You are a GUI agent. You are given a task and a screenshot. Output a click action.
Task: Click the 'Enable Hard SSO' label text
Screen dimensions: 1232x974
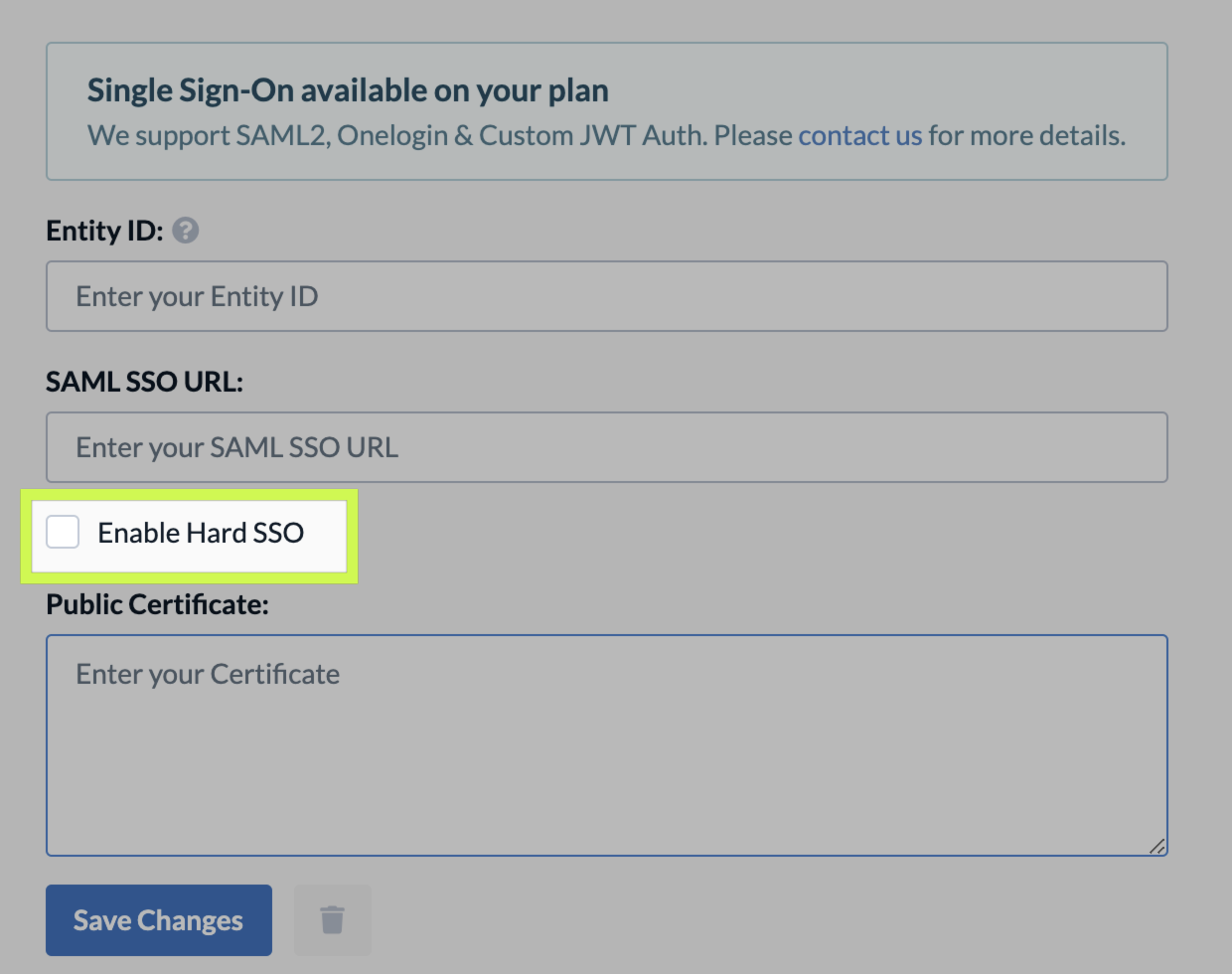point(201,533)
